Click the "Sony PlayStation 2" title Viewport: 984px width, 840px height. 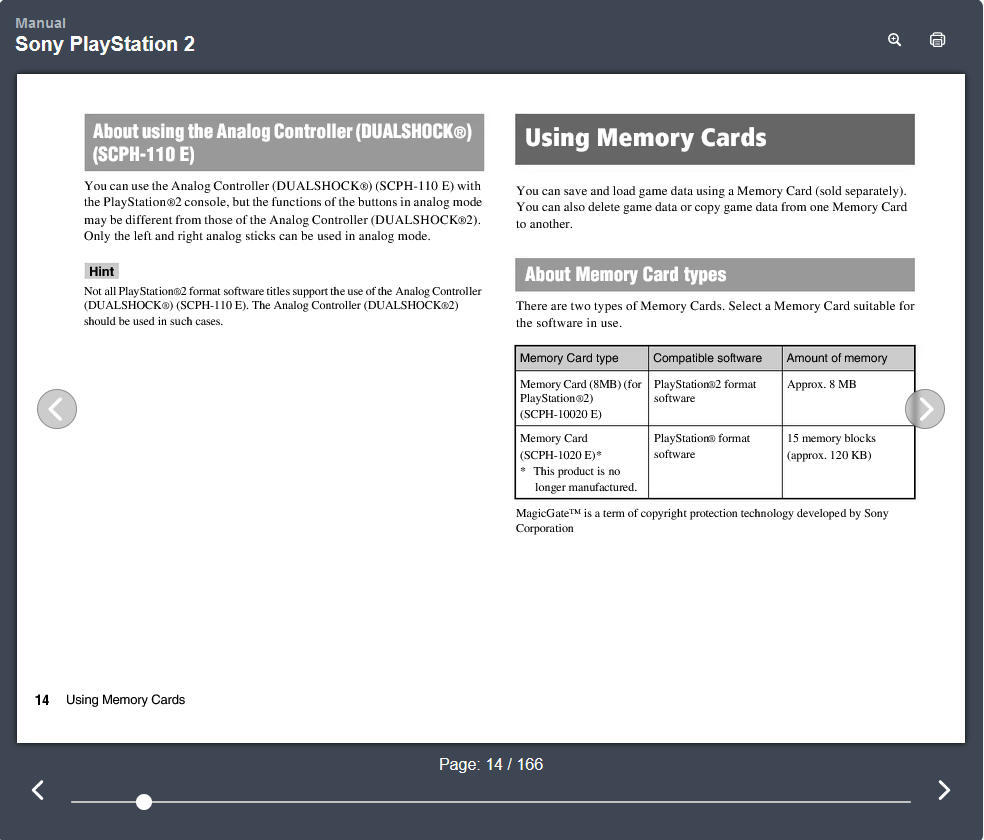coord(105,44)
